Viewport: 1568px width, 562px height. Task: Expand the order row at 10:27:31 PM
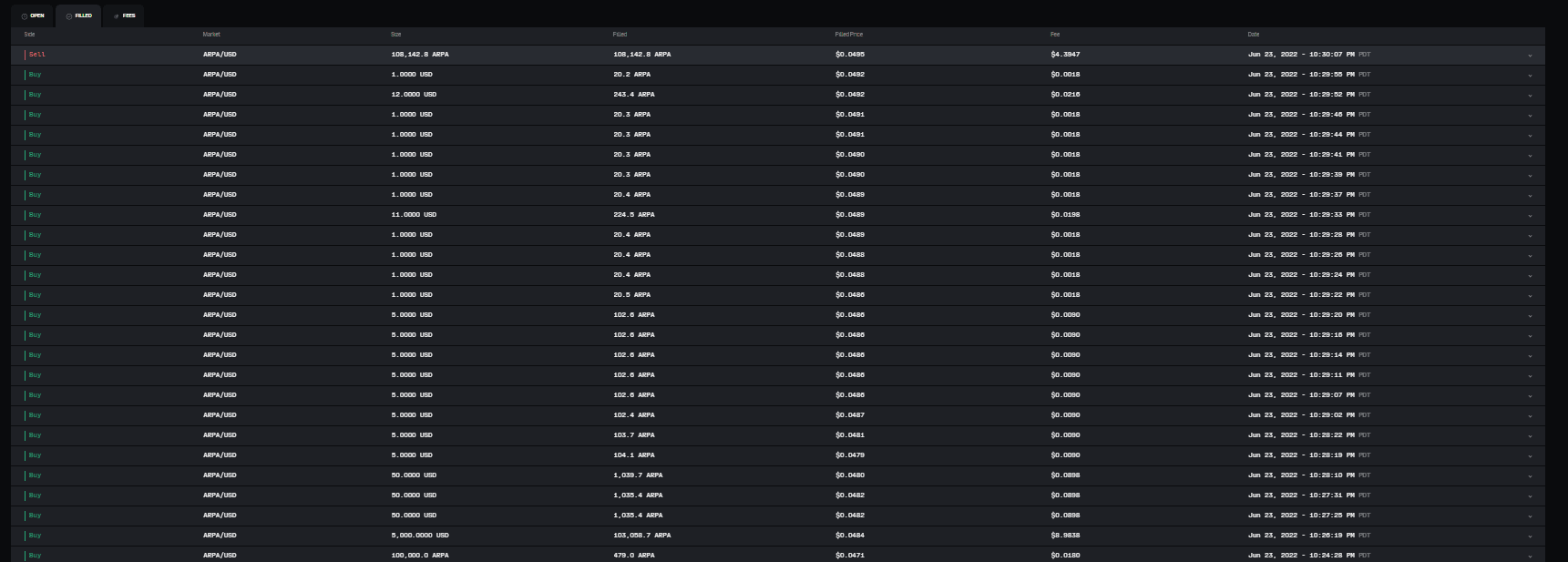point(1530,496)
